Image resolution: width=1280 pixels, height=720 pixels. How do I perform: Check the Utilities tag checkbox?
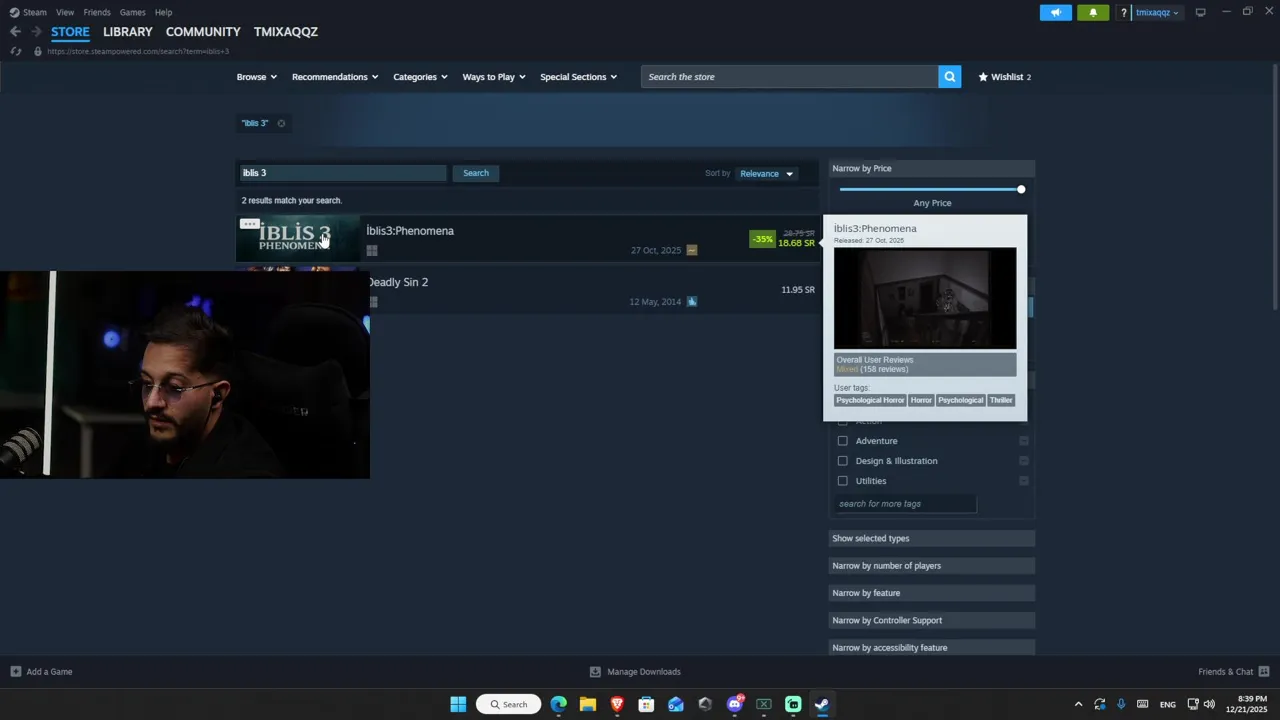842,481
